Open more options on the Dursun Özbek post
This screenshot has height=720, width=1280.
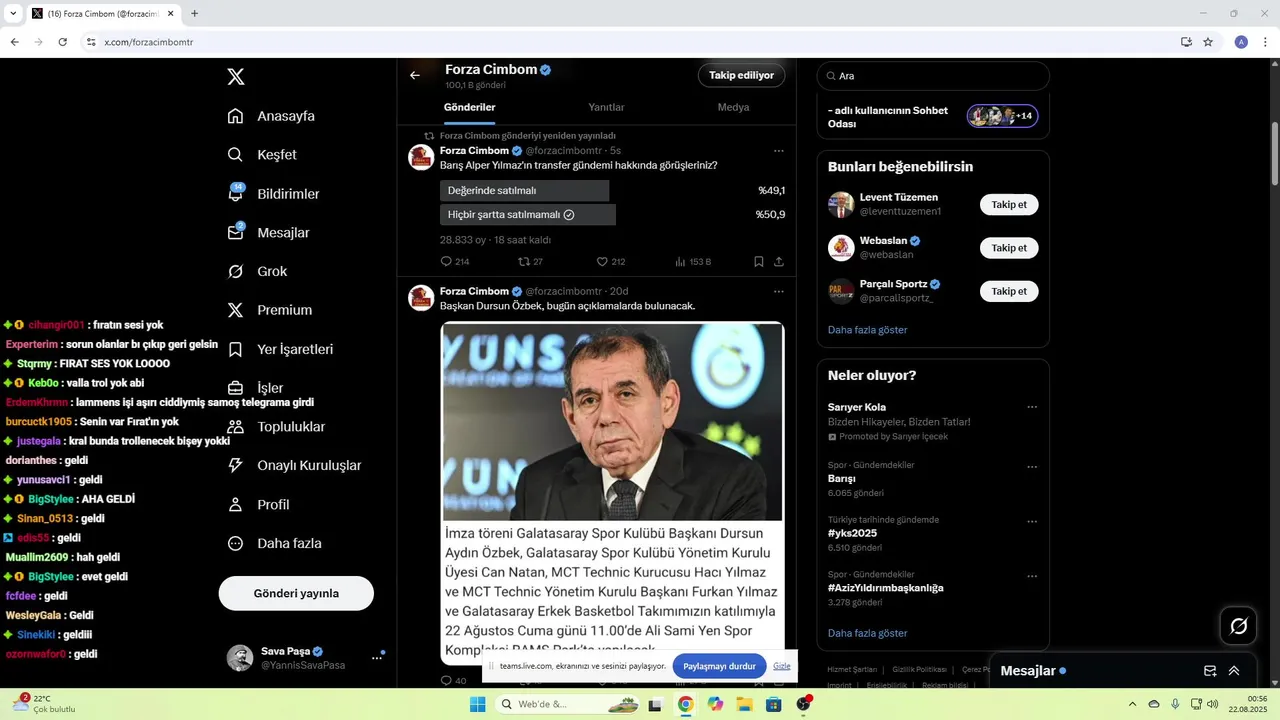point(779,292)
